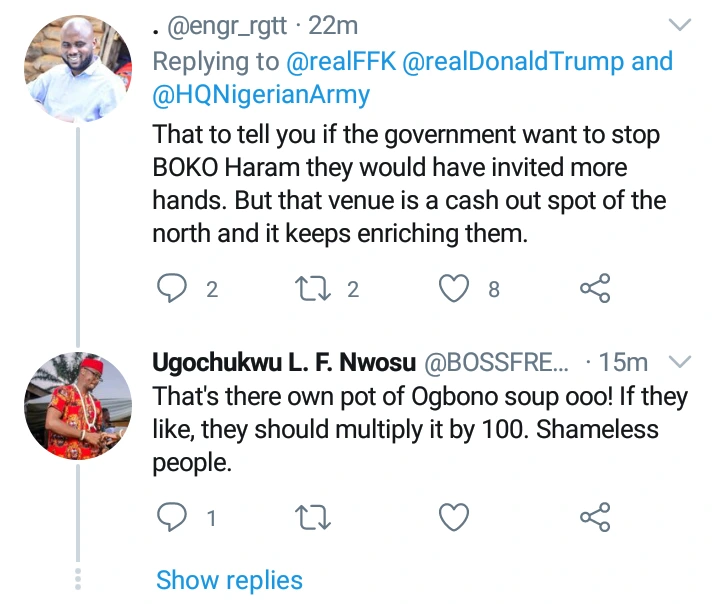
Task: Open the BOKO Haram tweet text
Action: click(409, 183)
